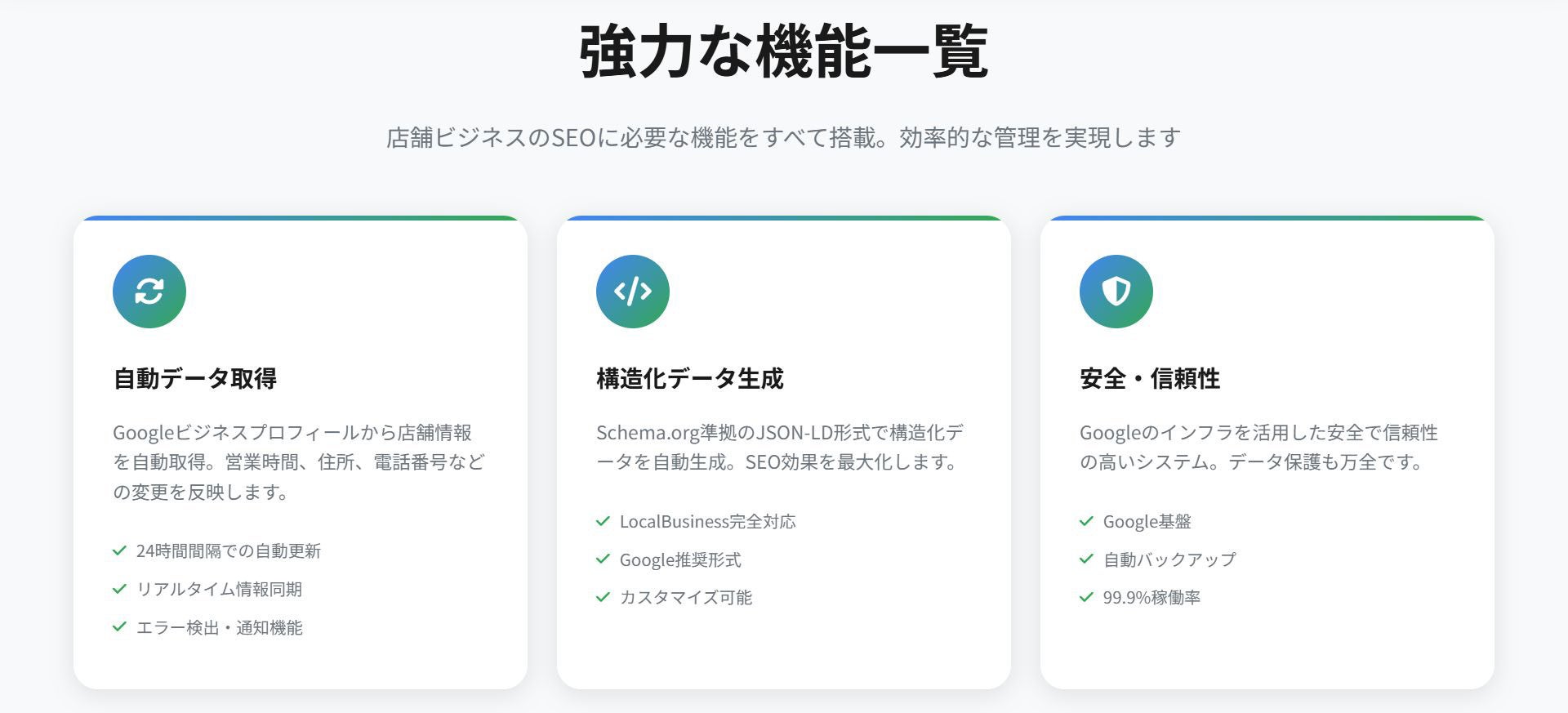Click the 構造化データ生成 card heading
The width and height of the screenshot is (1568, 713).
tap(690, 378)
